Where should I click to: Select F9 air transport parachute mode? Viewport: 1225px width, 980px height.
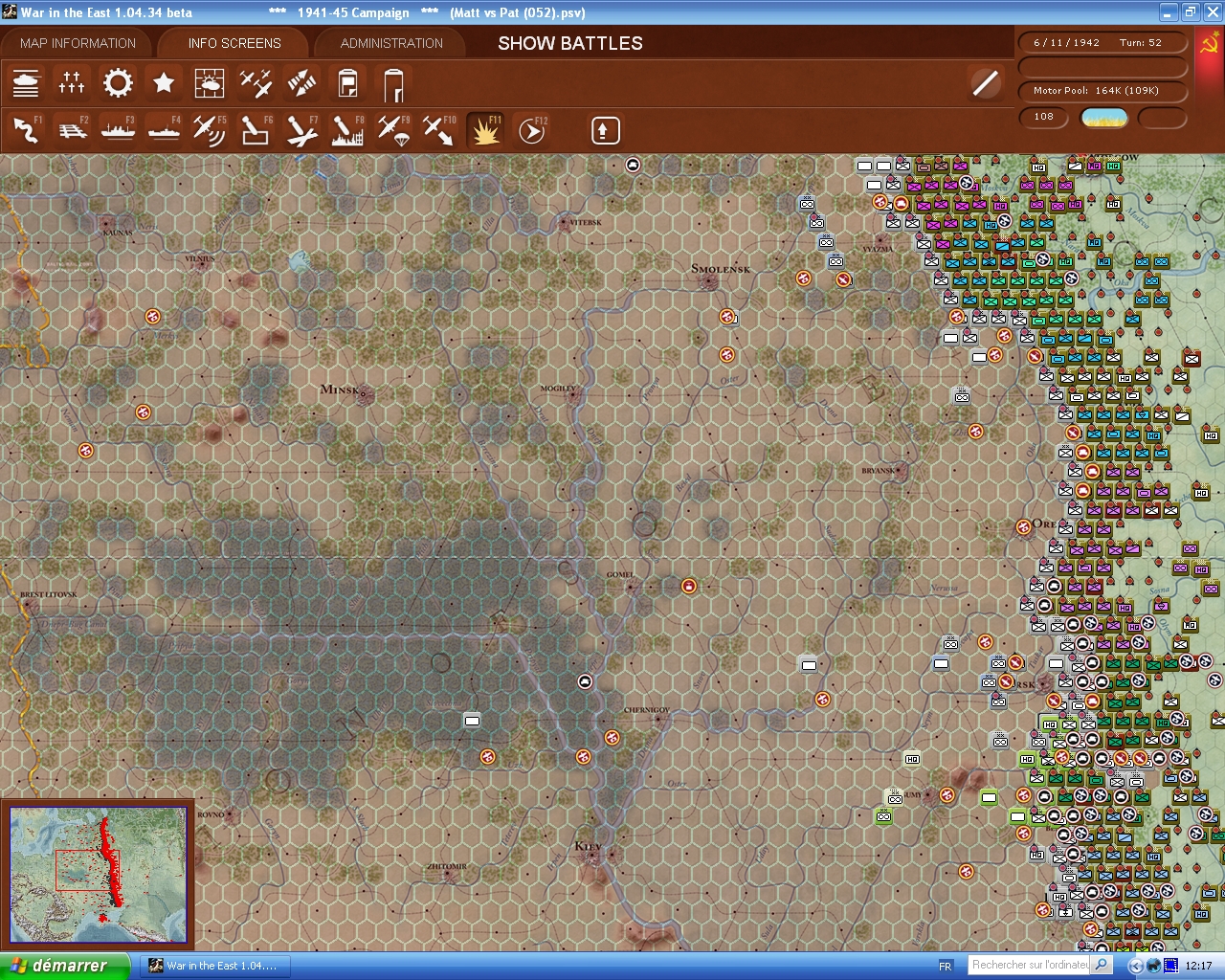pos(393,129)
